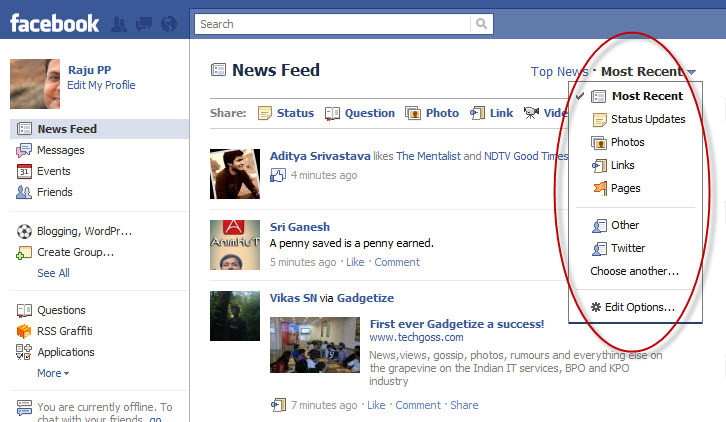Open Vikas SN's profile

coord(293,298)
